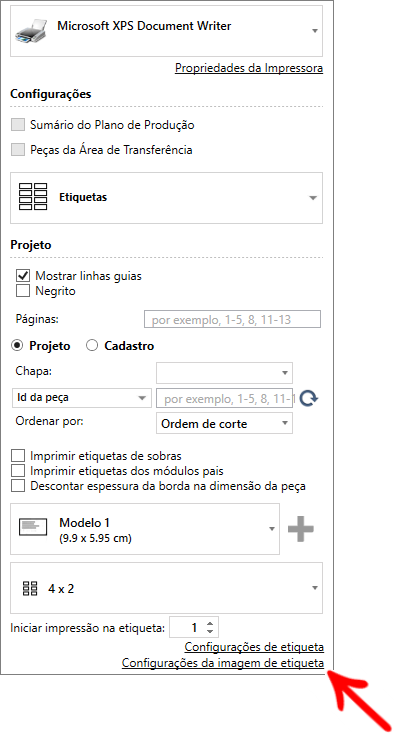
Task: Click the 4 x 2 layout grid icon
Action: click(30, 588)
